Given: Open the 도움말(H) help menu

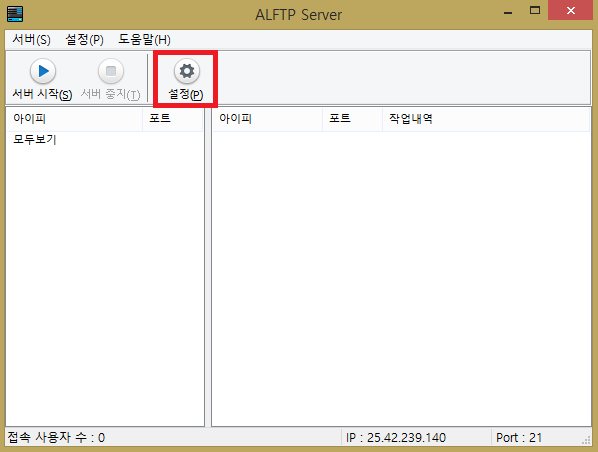Looking at the screenshot, I should pyautogui.click(x=144, y=40).
